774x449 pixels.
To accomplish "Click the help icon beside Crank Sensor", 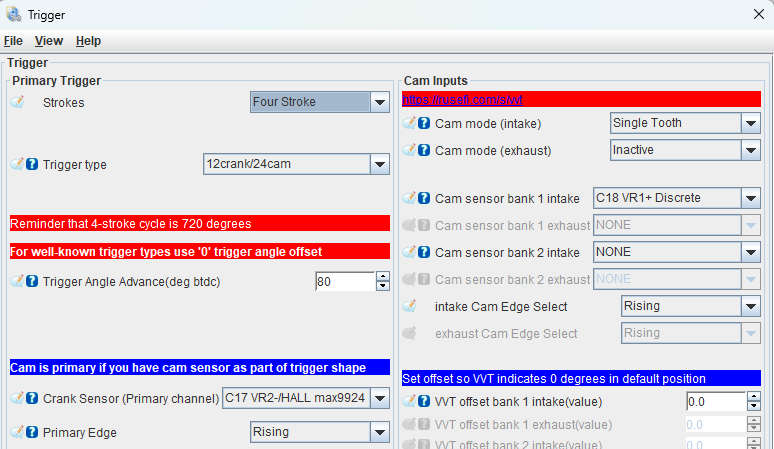I will pos(32,399).
